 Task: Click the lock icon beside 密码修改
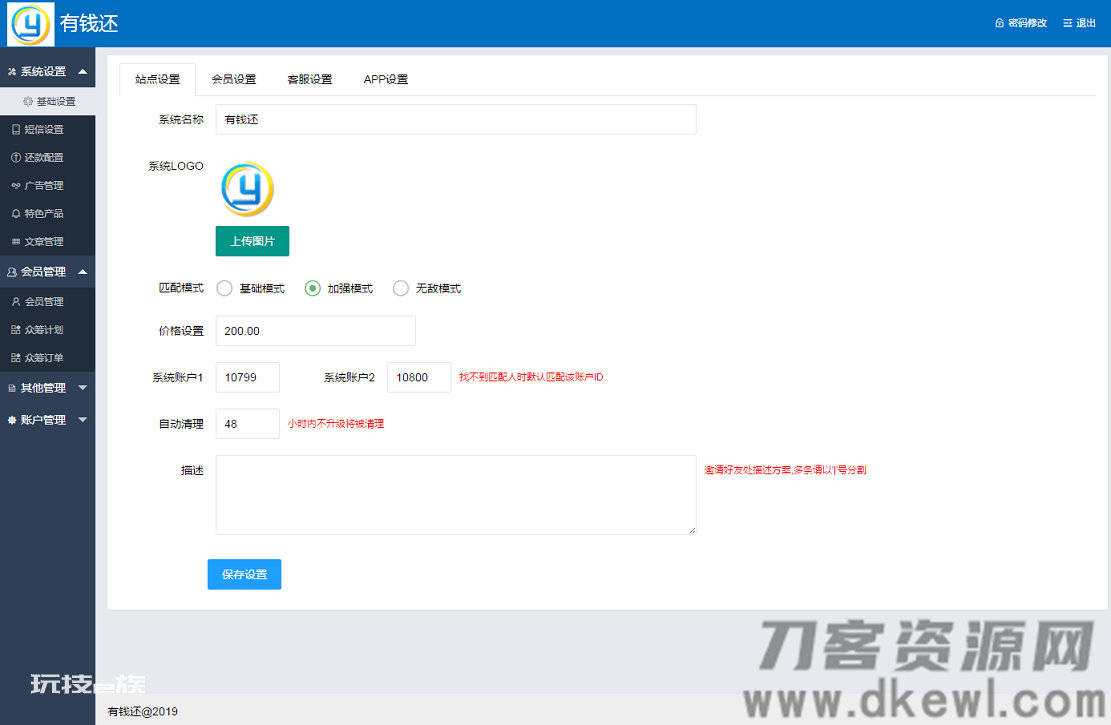(999, 23)
